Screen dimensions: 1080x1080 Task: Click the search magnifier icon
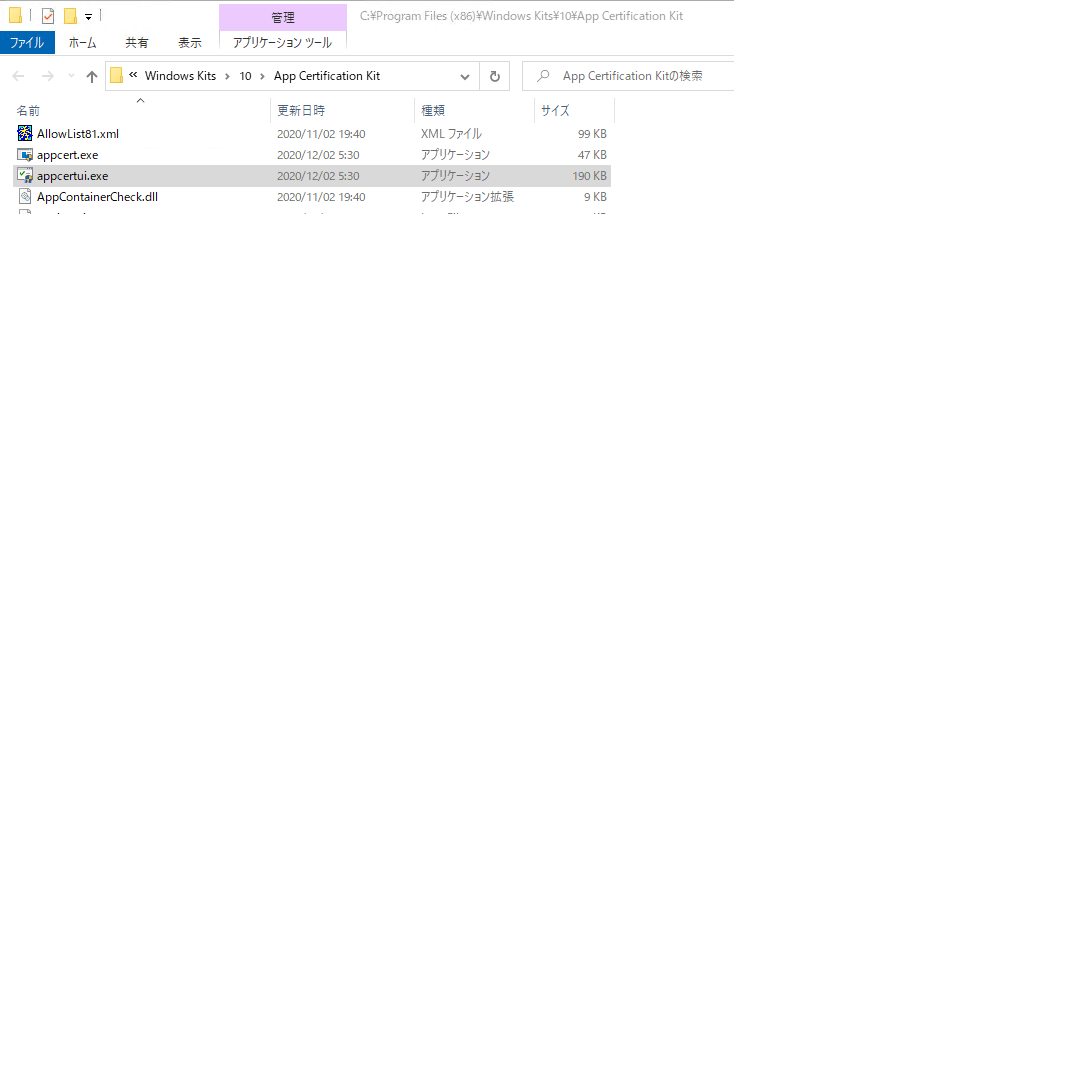click(543, 76)
